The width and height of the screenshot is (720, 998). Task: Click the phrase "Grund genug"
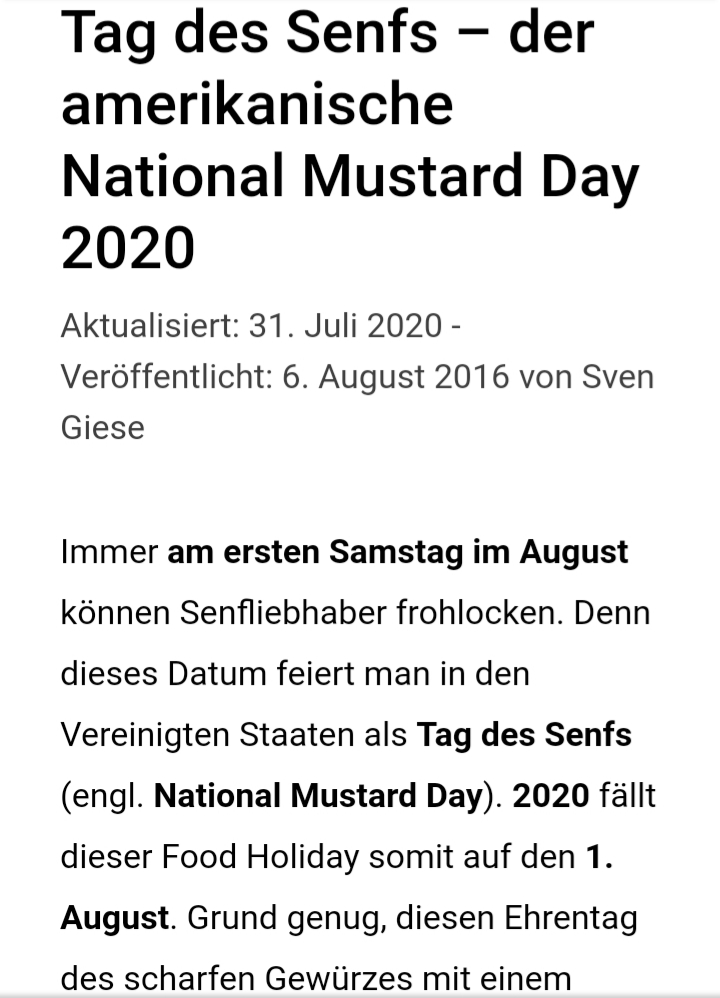[286, 918]
